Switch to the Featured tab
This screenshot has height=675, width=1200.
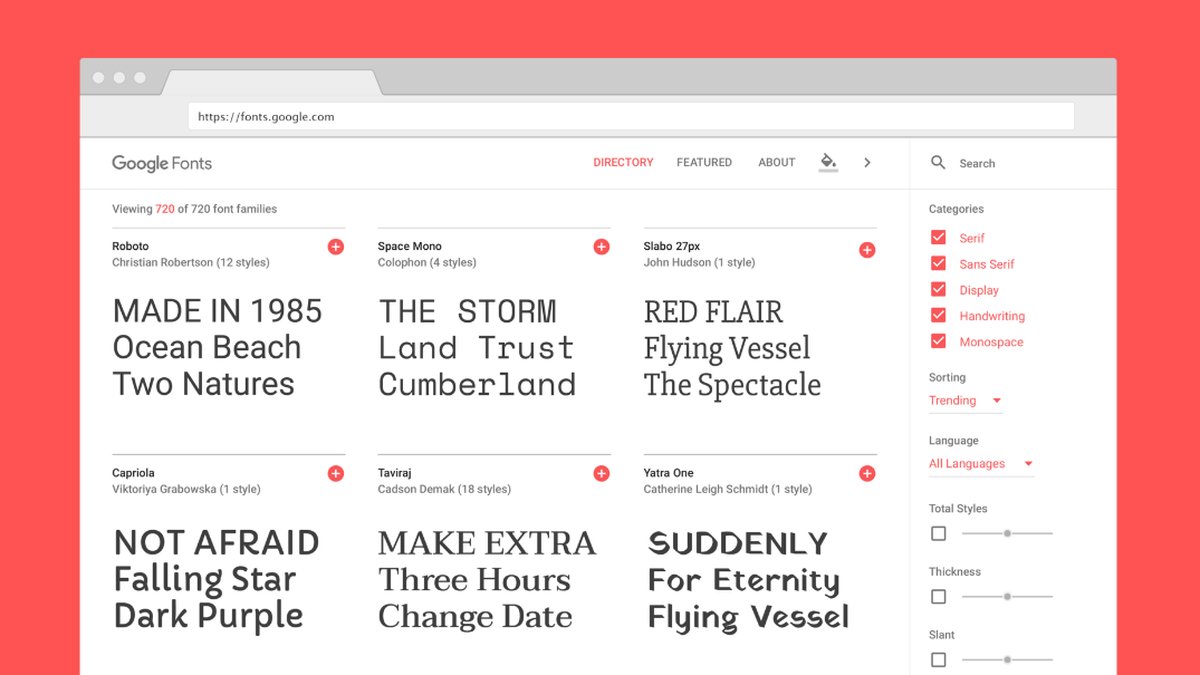pos(704,162)
